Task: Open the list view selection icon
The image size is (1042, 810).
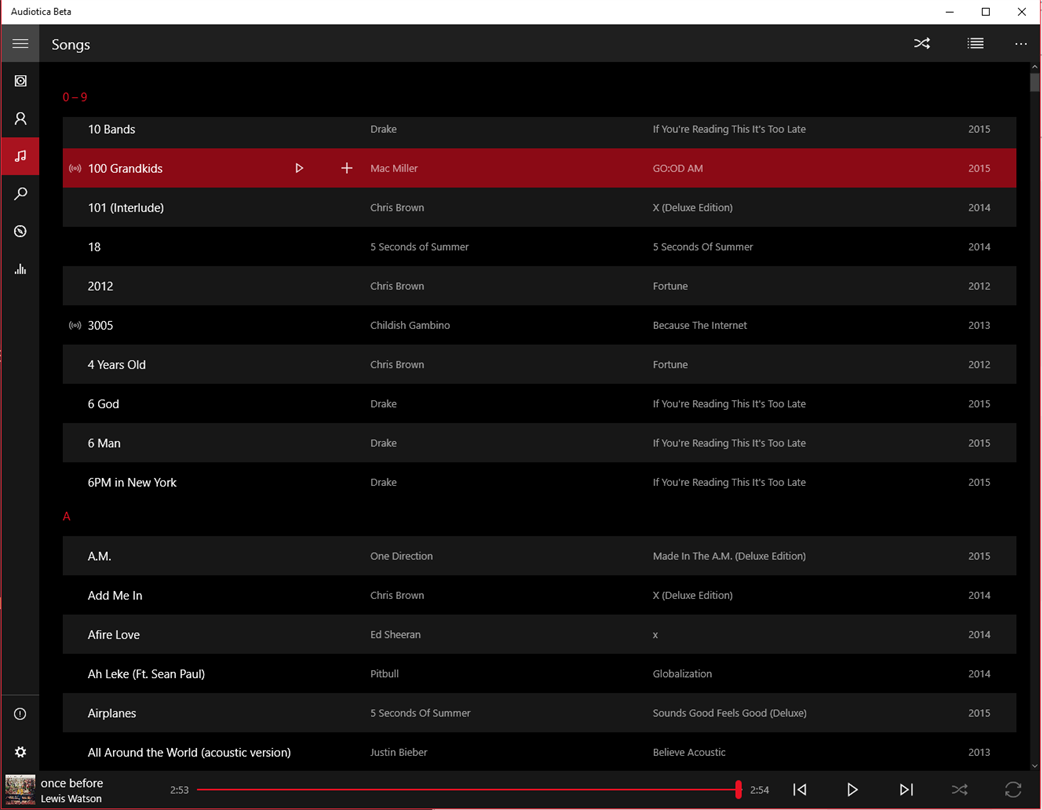Action: point(975,44)
